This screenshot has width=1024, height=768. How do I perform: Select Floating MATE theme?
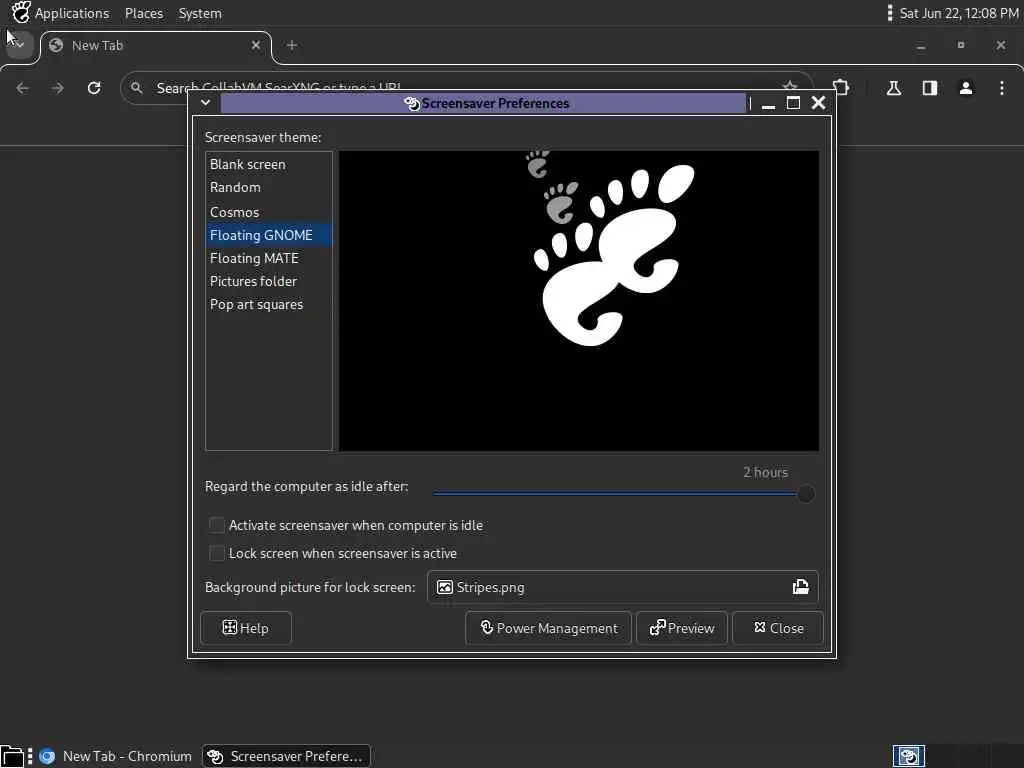pyautogui.click(x=268, y=259)
